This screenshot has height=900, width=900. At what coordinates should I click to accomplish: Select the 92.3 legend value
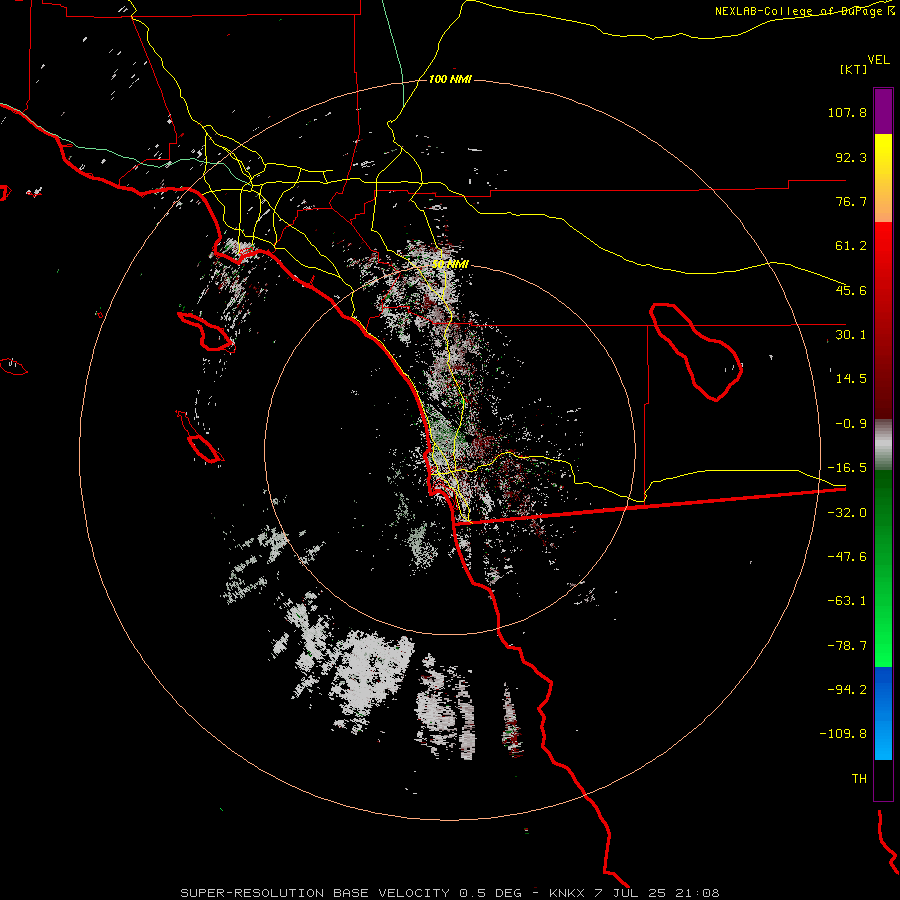click(x=851, y=157)
